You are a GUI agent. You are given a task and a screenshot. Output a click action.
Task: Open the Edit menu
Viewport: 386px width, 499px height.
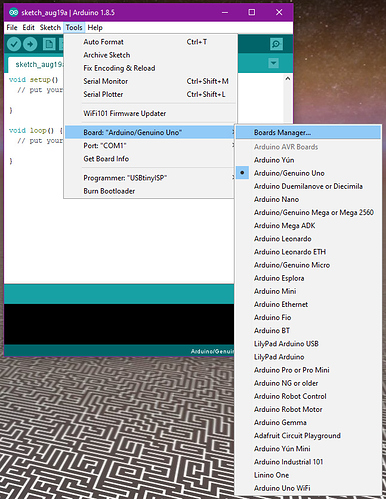[x=28, y=28]
